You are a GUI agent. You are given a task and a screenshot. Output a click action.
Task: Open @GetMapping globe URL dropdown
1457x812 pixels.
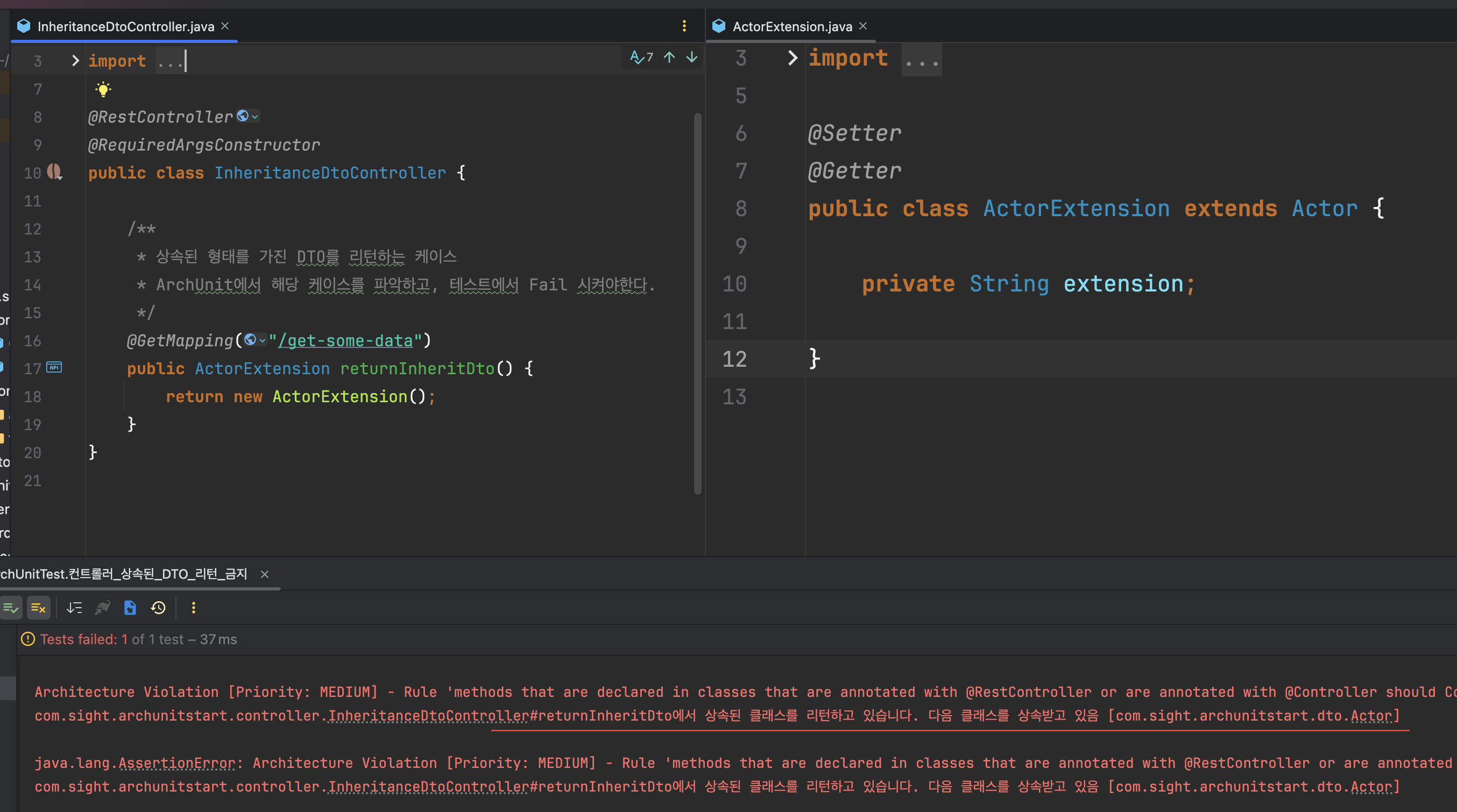click(254, 340)
